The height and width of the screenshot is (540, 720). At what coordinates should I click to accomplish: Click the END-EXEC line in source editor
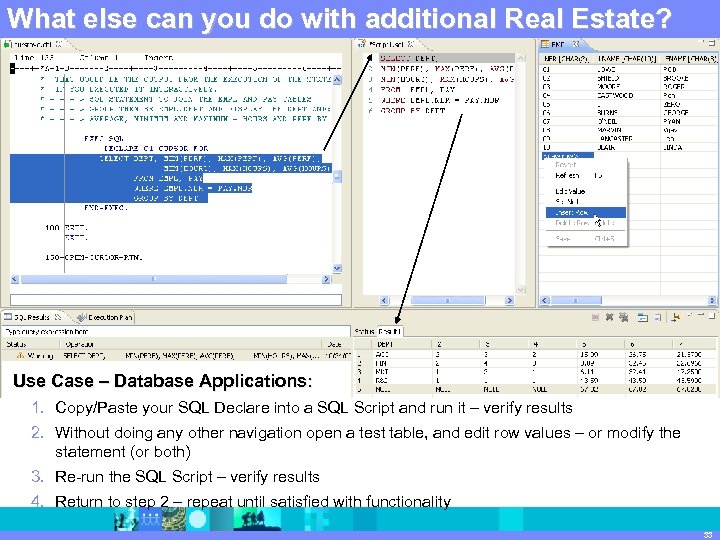[106, 208]
